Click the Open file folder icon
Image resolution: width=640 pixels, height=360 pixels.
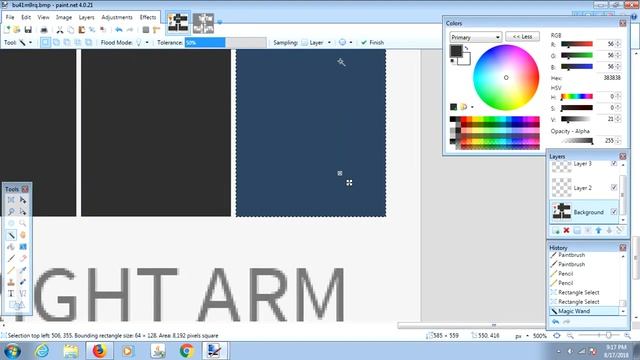click(17, 30)
